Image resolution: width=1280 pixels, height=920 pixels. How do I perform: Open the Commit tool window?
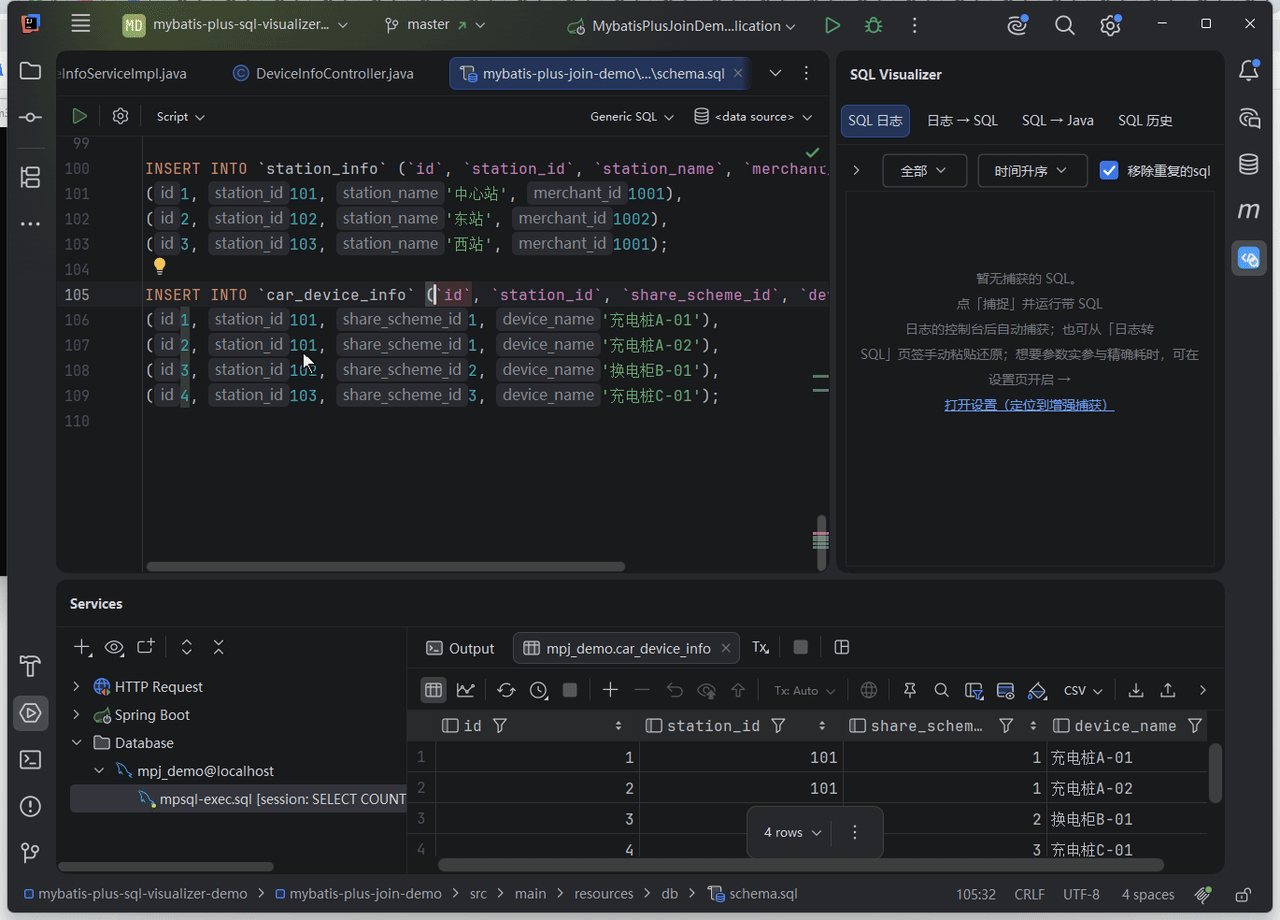[30, 117]
